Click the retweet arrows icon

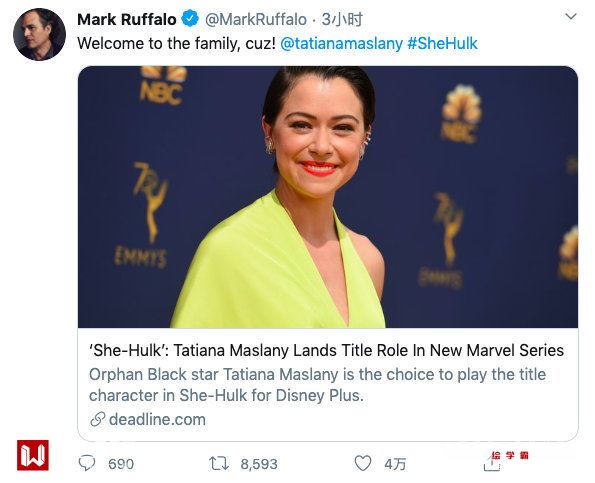tap(219, 463)
